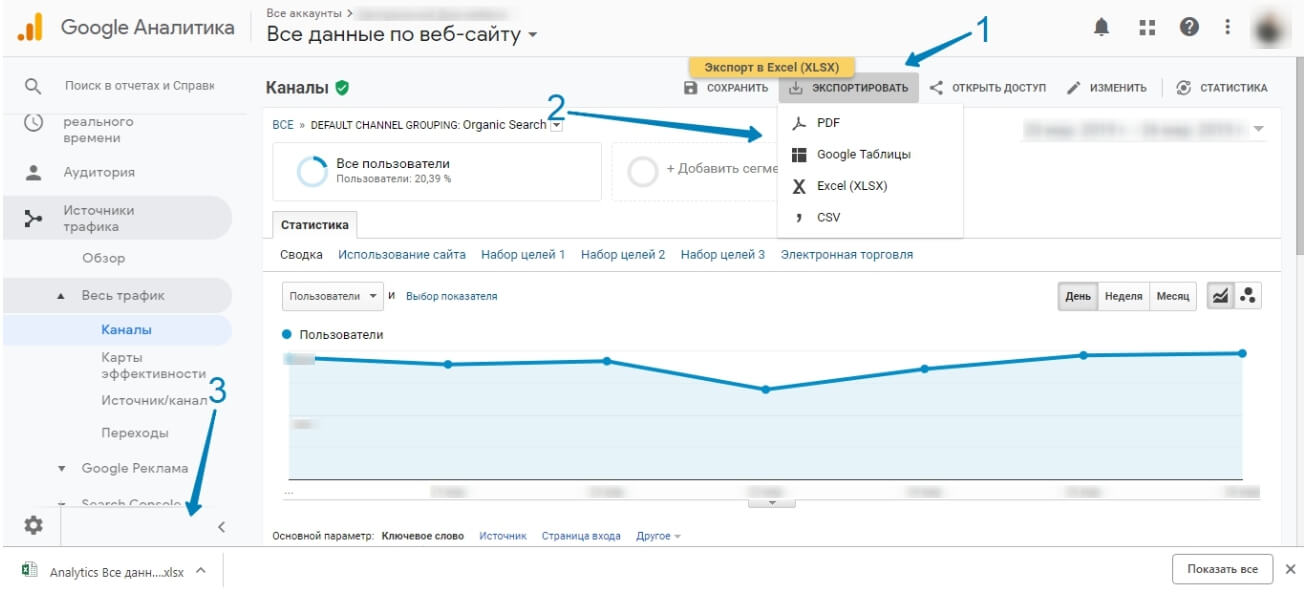Open the Другое dimension dropdown

point(658,536)
